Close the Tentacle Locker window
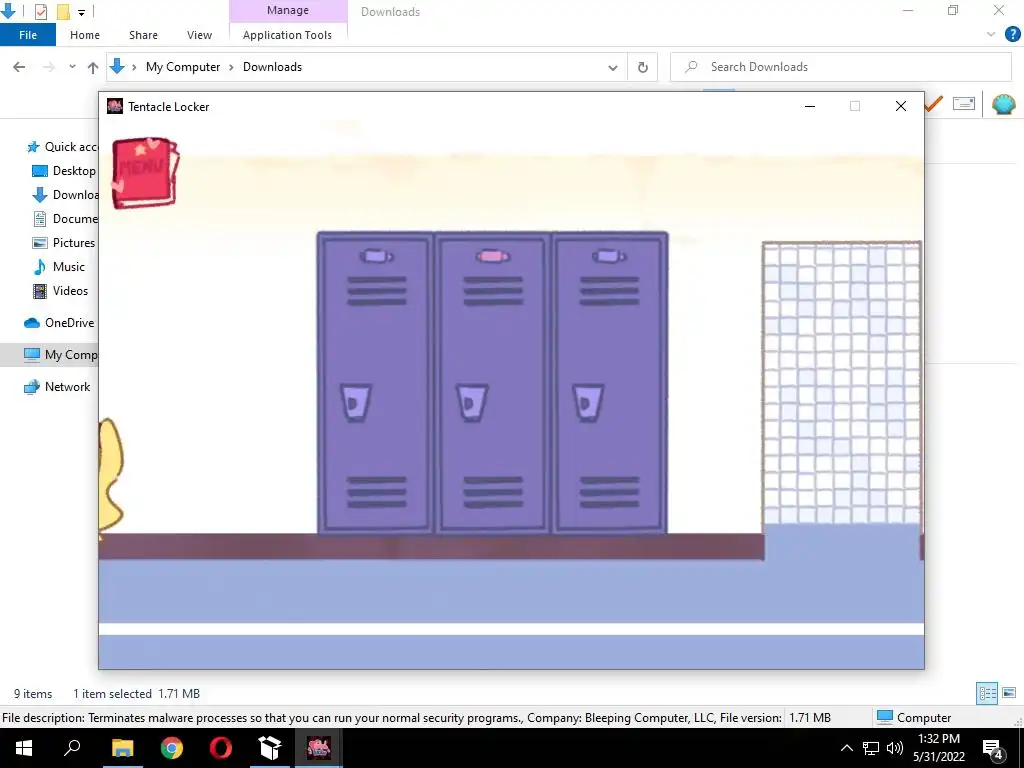Image resolution: width=1024 pixels, height=768 pixels. (x=901, y=106)
